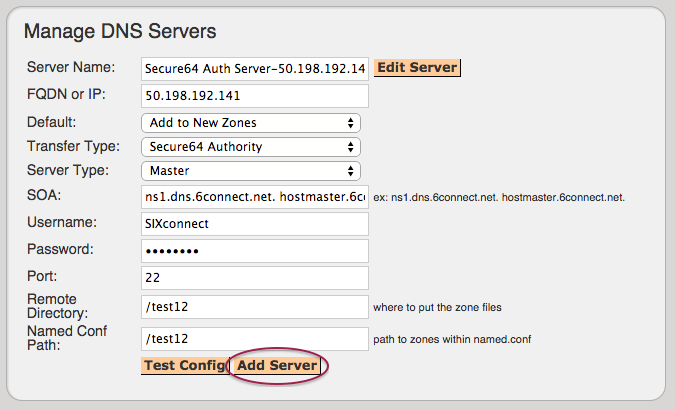
Task: Click into the FQDN or IP field
Action: (255, 96)
